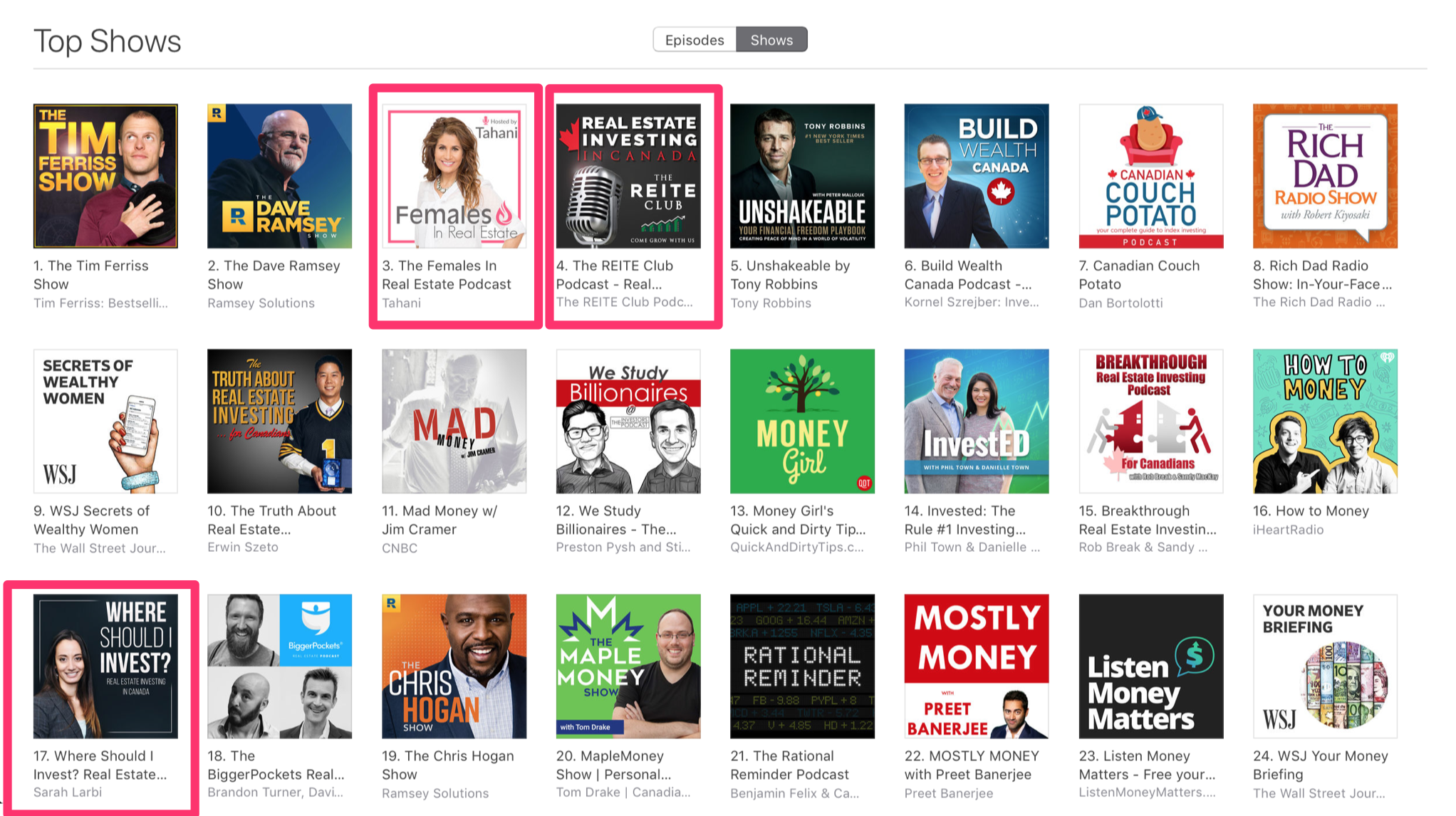Open Where Should I Invest cover
The width and height of the screenshot is (1456, 816).
105,666
